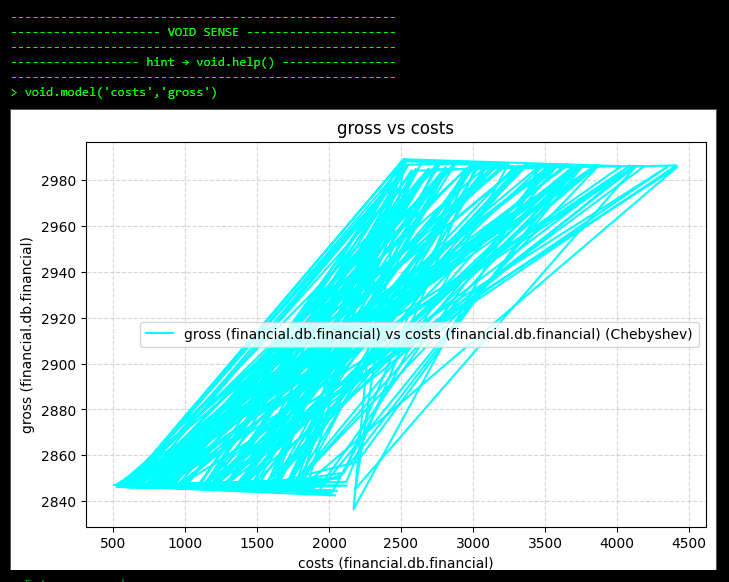
Task: Click the cyan line sample in the legend
Action: pos(160,335)
